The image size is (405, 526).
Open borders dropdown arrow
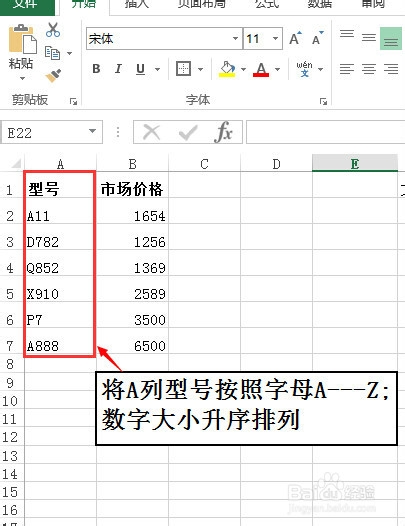click(201, 69)
